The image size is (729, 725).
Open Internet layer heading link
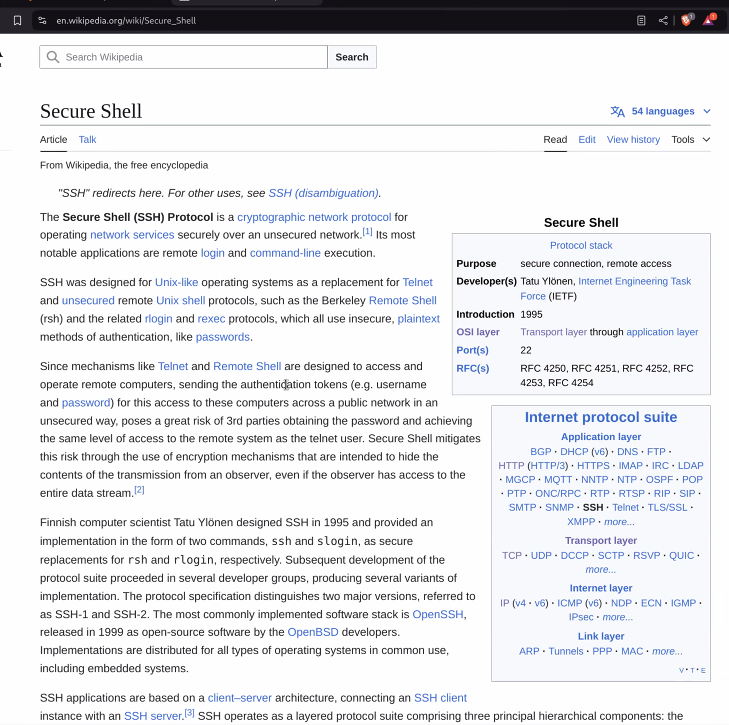tap(601, 588)
